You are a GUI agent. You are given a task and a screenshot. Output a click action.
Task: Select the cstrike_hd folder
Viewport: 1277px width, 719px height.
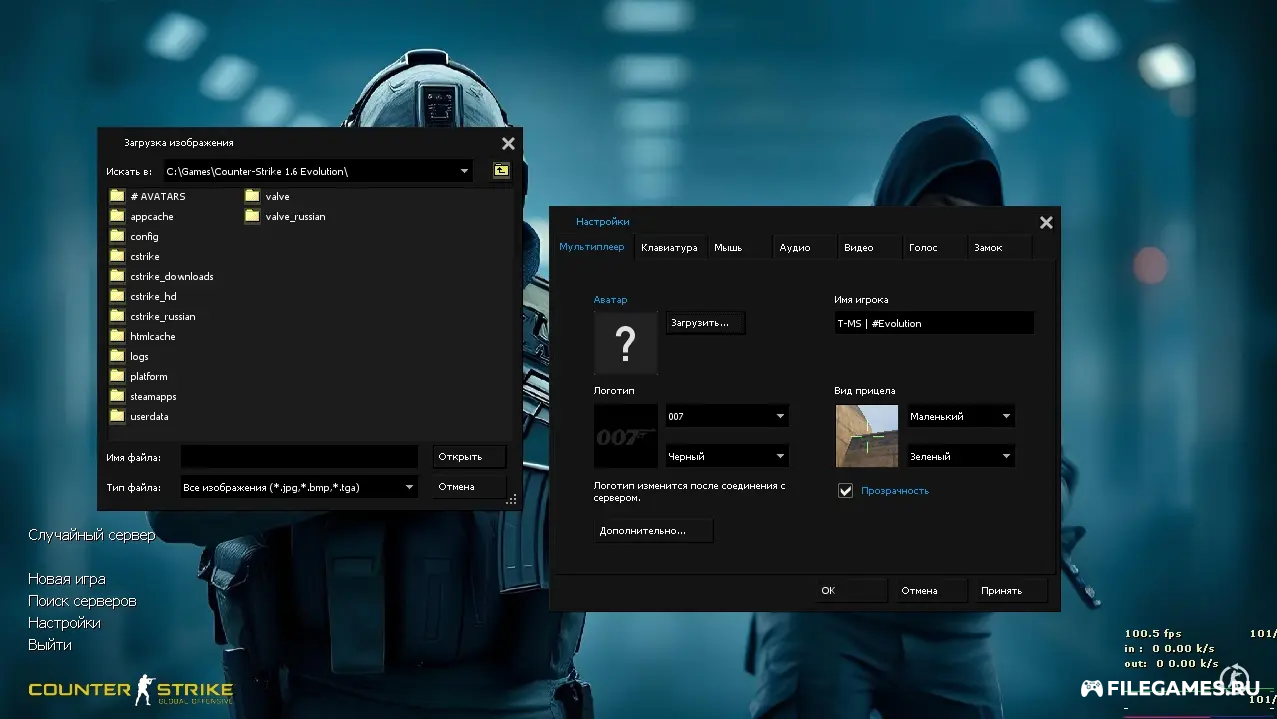click(x=143, y=297)
